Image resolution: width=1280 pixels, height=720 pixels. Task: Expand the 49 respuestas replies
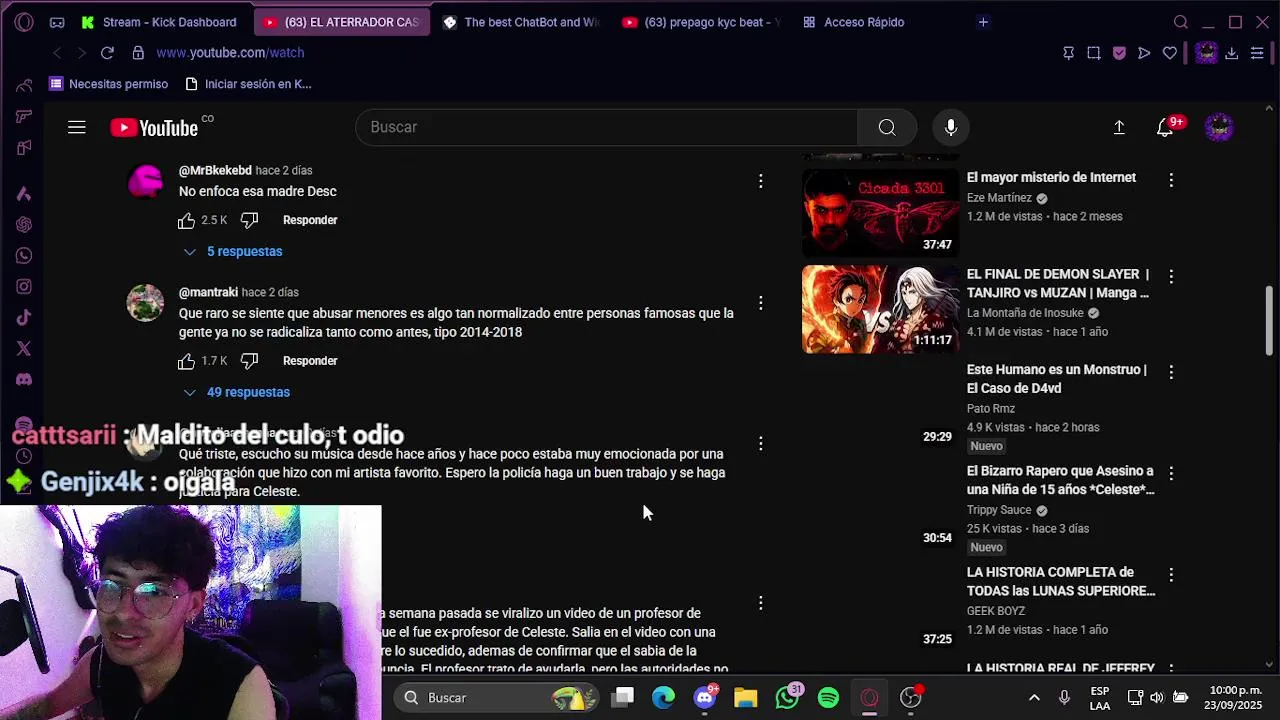click(x=238, y=393)
